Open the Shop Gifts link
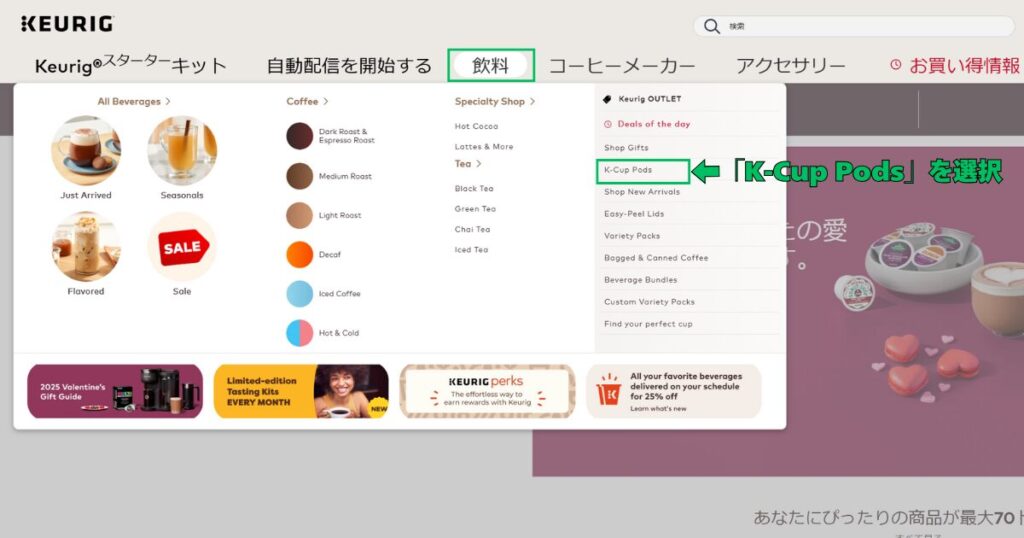 (x=626, y=148)
